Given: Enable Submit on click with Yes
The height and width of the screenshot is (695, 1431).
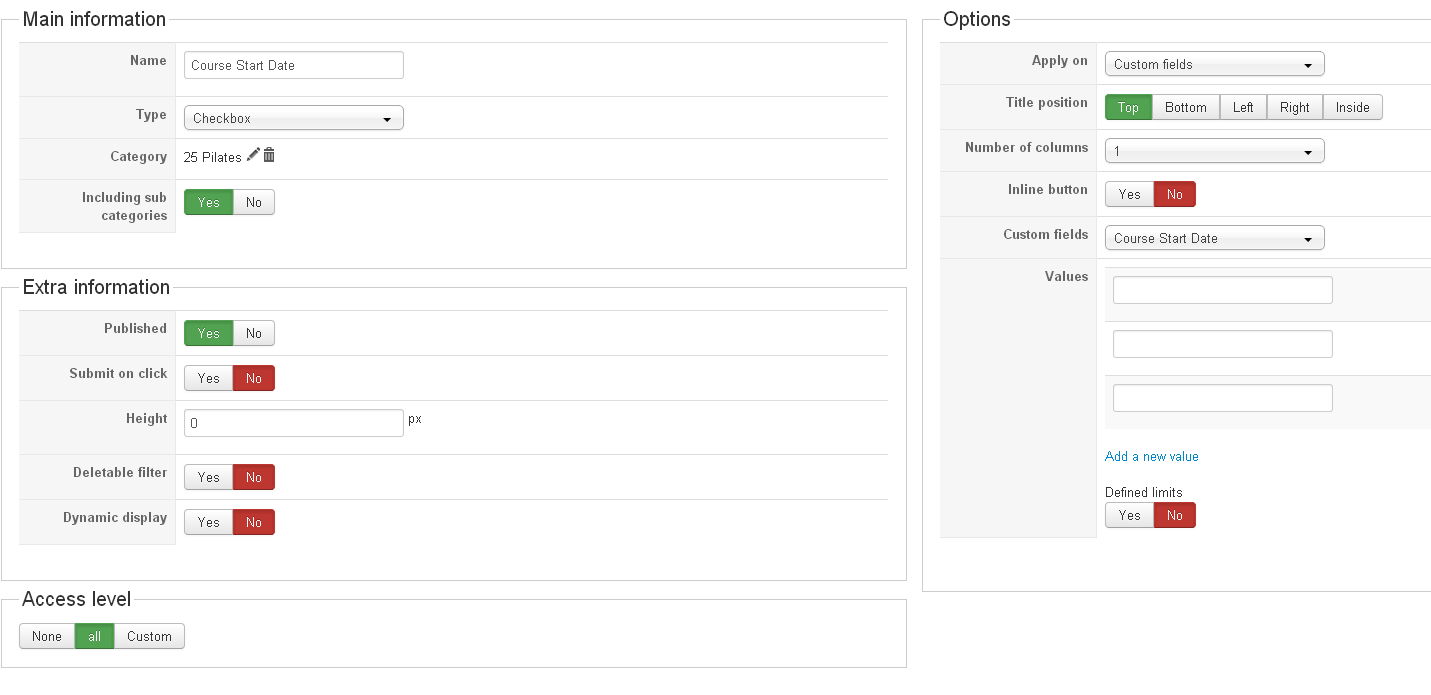Looking at the screenshot, I should 208,378.
